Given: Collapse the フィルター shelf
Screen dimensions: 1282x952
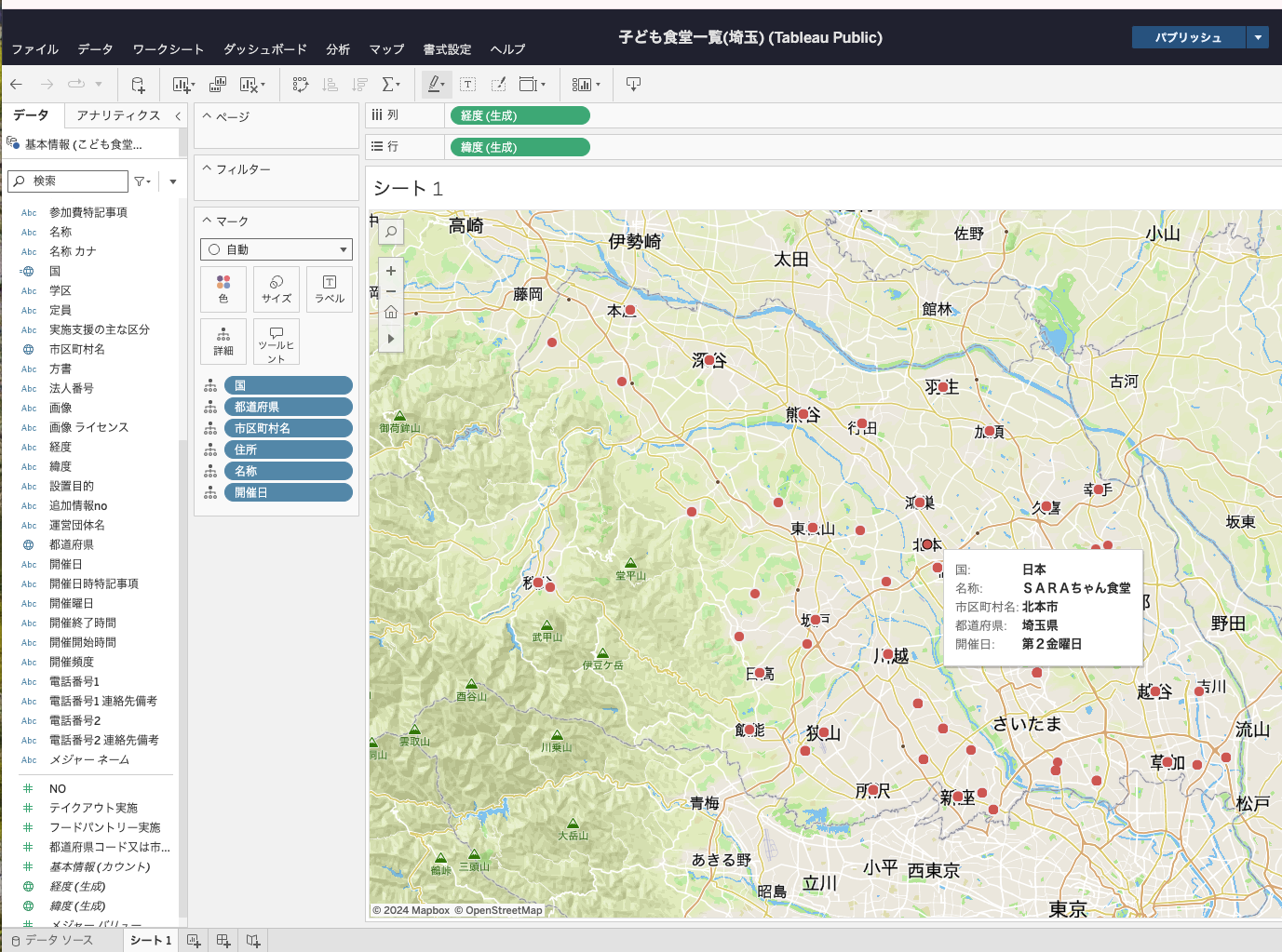Looking at the screenshot, I should pos(208,168).
